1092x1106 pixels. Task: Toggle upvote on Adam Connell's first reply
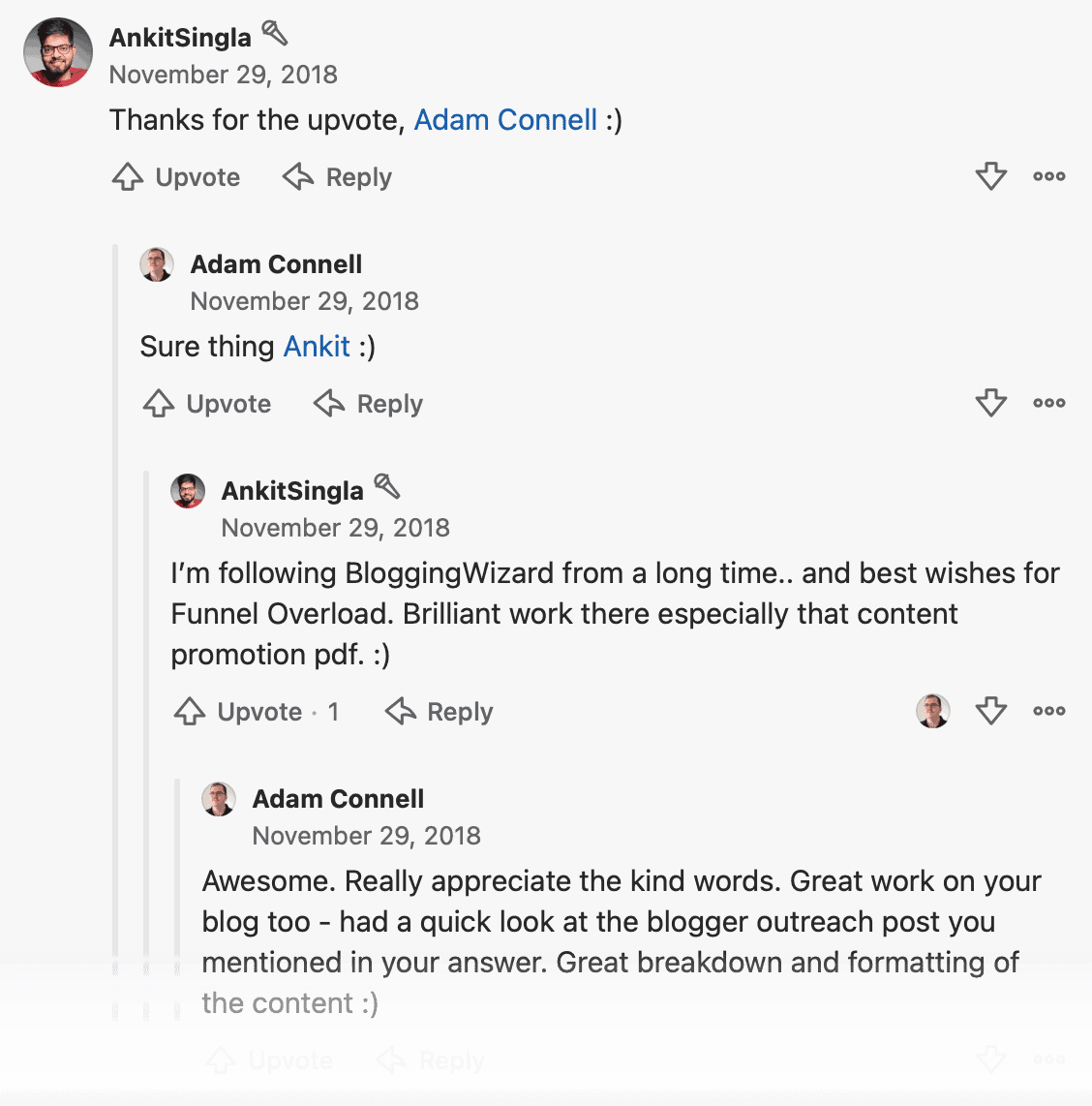206,404
